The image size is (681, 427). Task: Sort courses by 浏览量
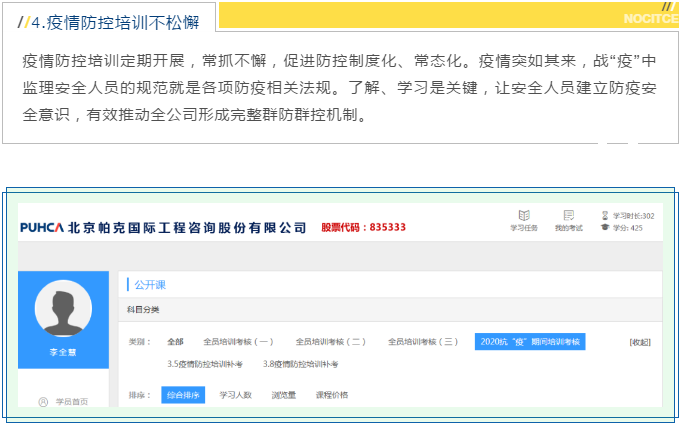[x=284, y=395]
